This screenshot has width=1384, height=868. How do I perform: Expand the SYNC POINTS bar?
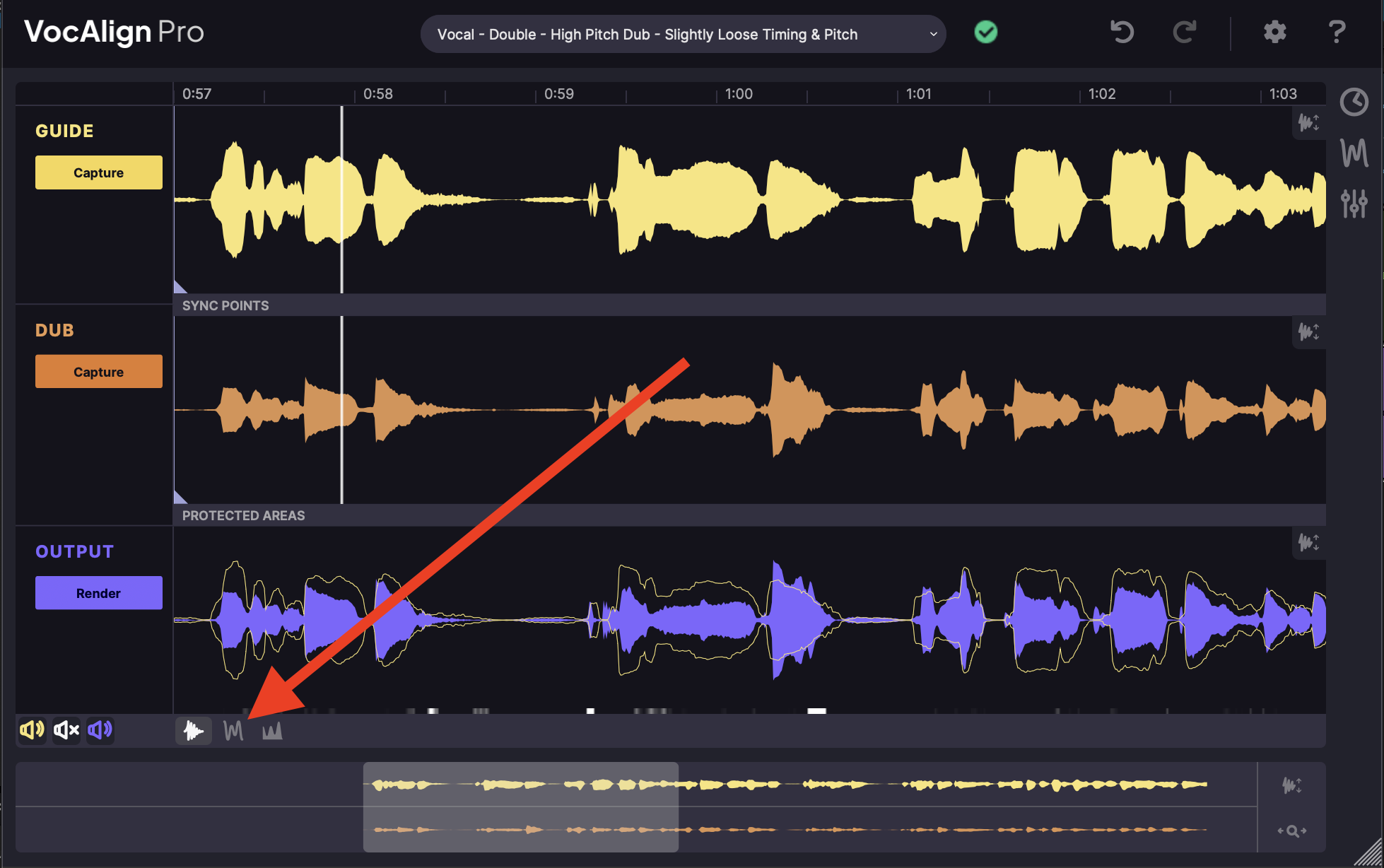point(225,305)
